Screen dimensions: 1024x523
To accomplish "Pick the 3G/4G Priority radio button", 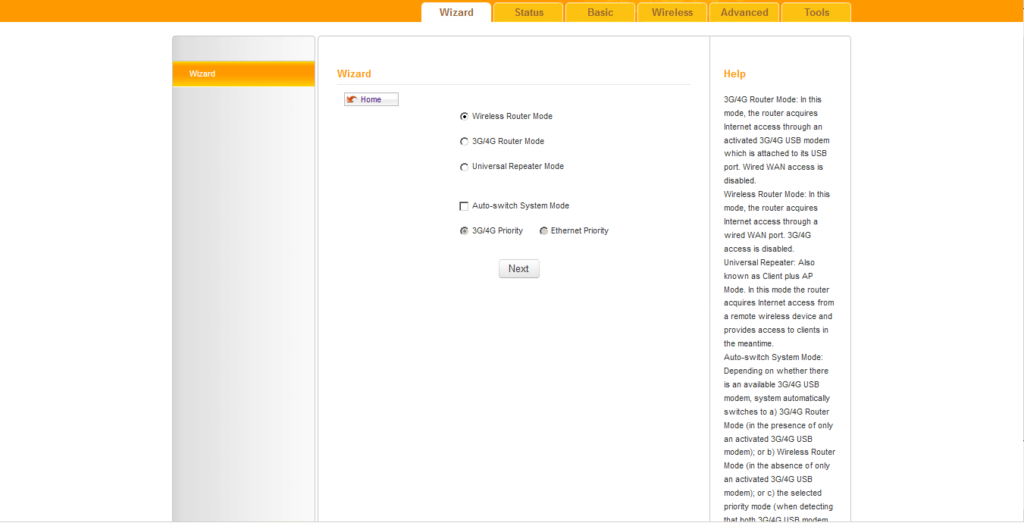I will click(x=464, y=231).
